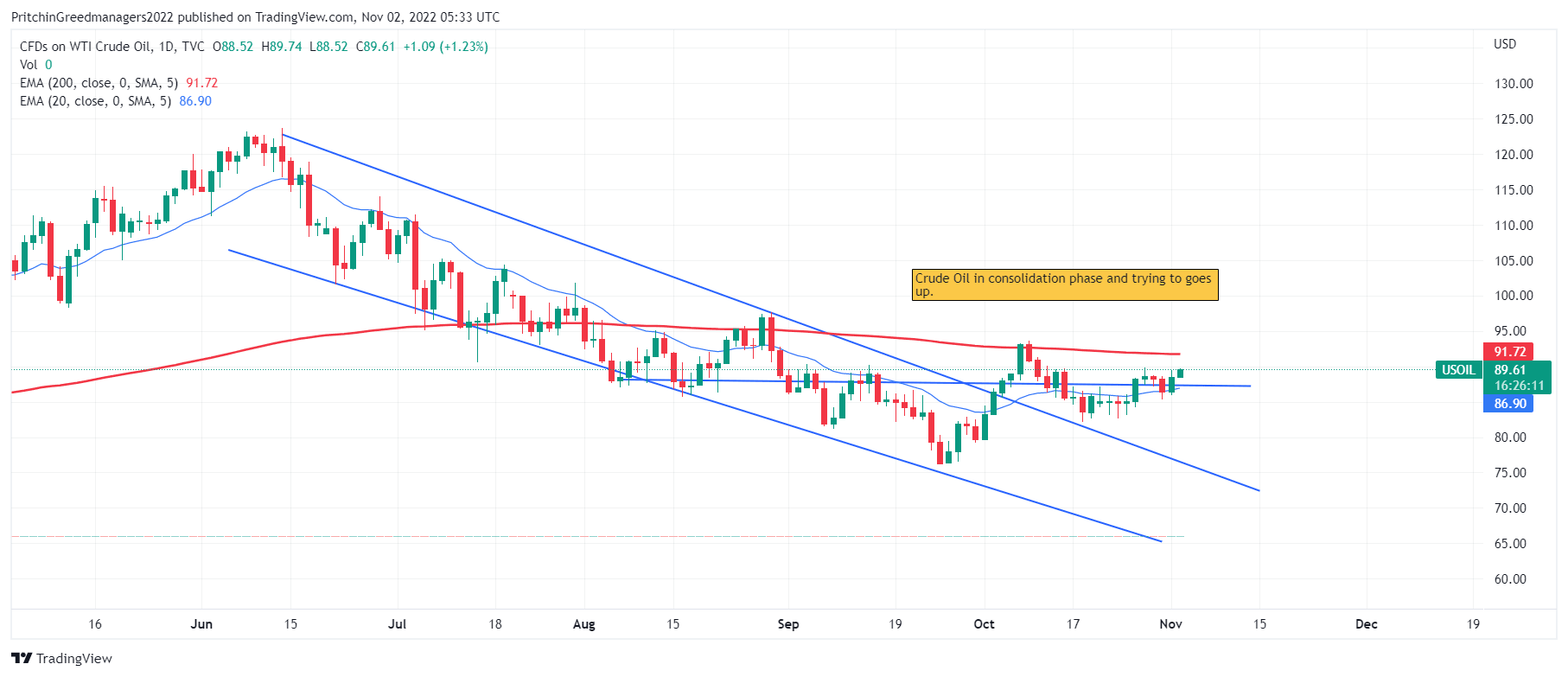Viewport: 1568px width, 677px height.
Task: Click the 65.00 price axis label
Action: [x=1510, y=544]
